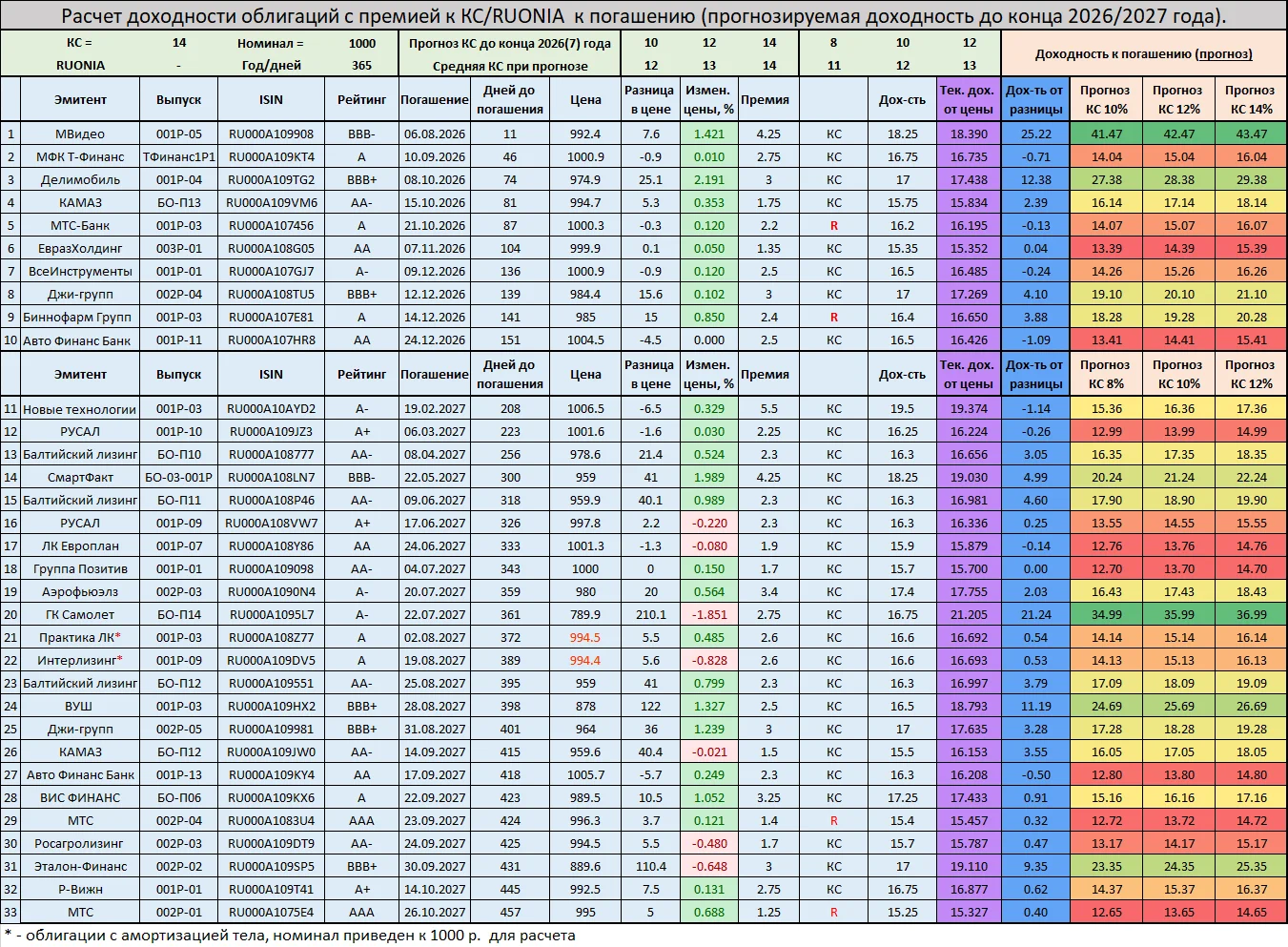This screenshot has width=1288, height=947.
Task: Select the 365 days-per-year value cell
Action: [x=361, y=66]
